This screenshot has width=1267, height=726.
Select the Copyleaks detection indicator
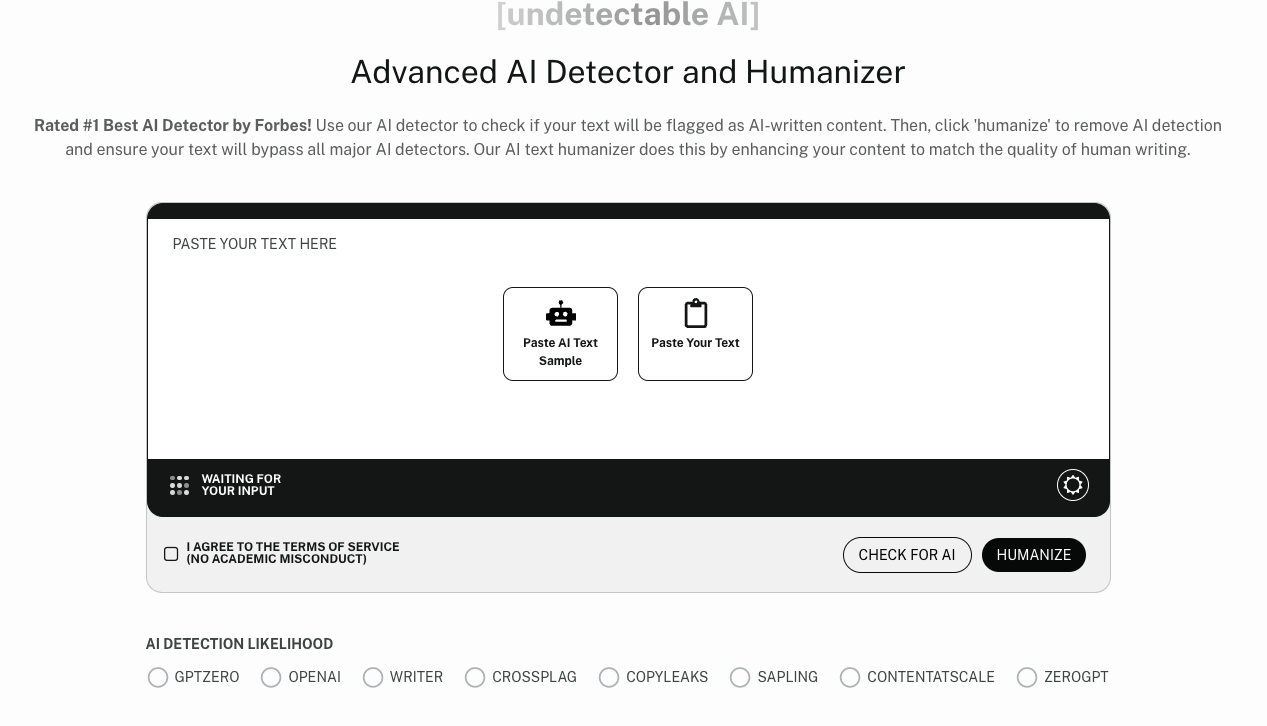pos(609,677)
